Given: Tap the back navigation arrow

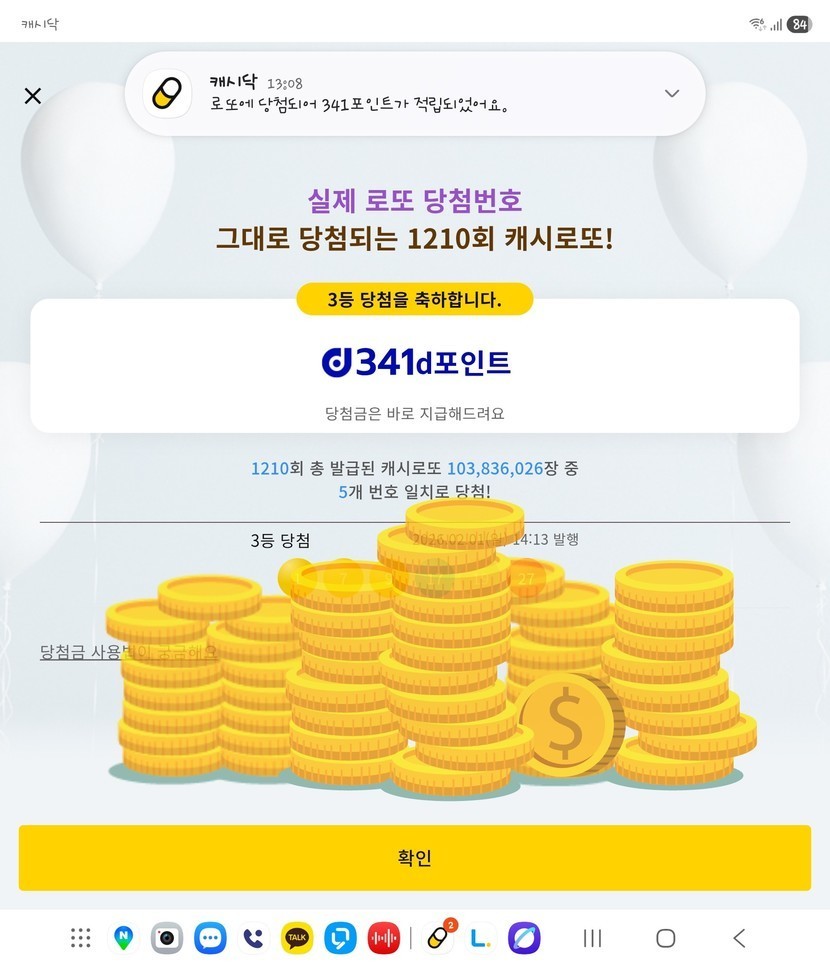Looking at the screenshot, I should click(x=739, y=938).
